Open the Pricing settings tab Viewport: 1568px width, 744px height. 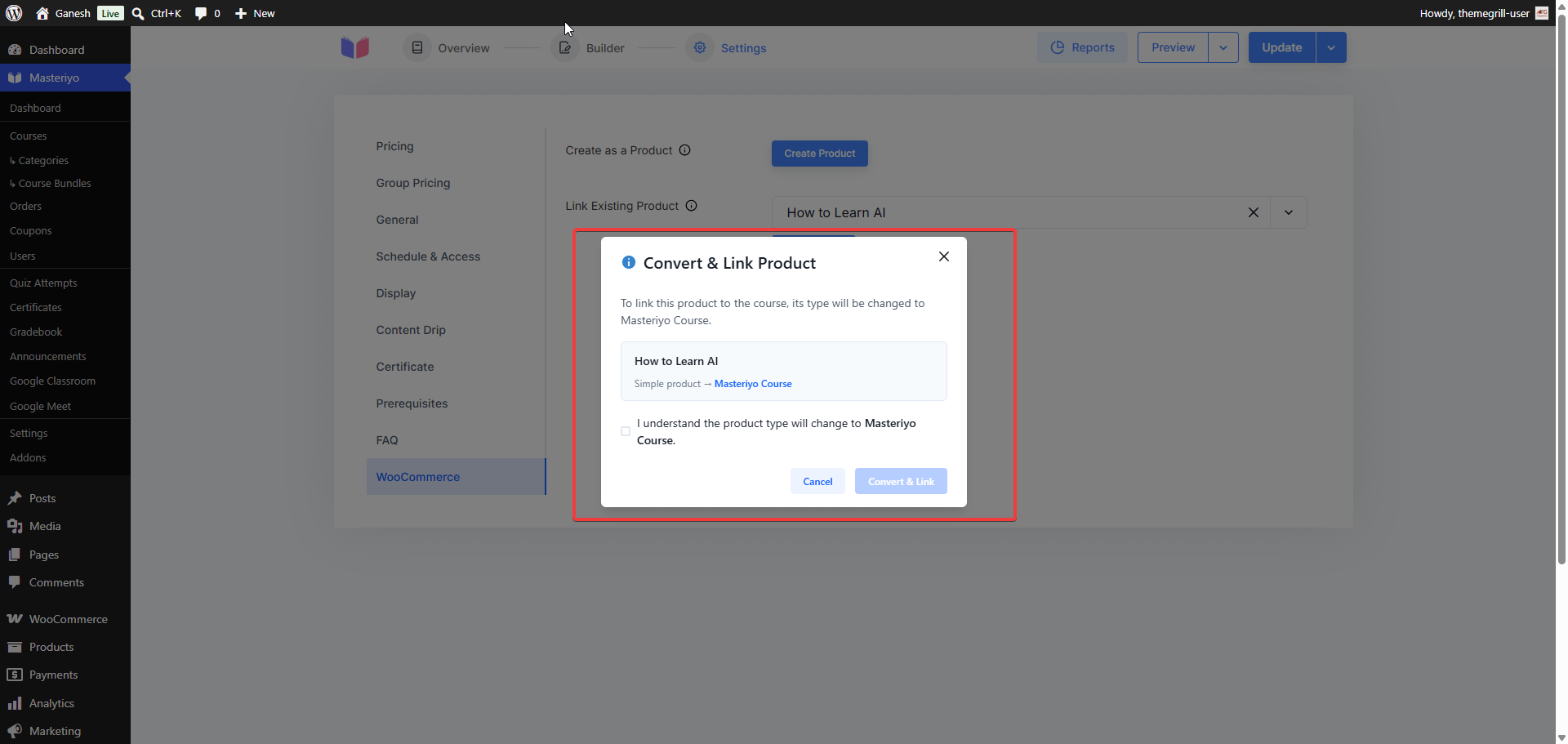click(456, 146)
